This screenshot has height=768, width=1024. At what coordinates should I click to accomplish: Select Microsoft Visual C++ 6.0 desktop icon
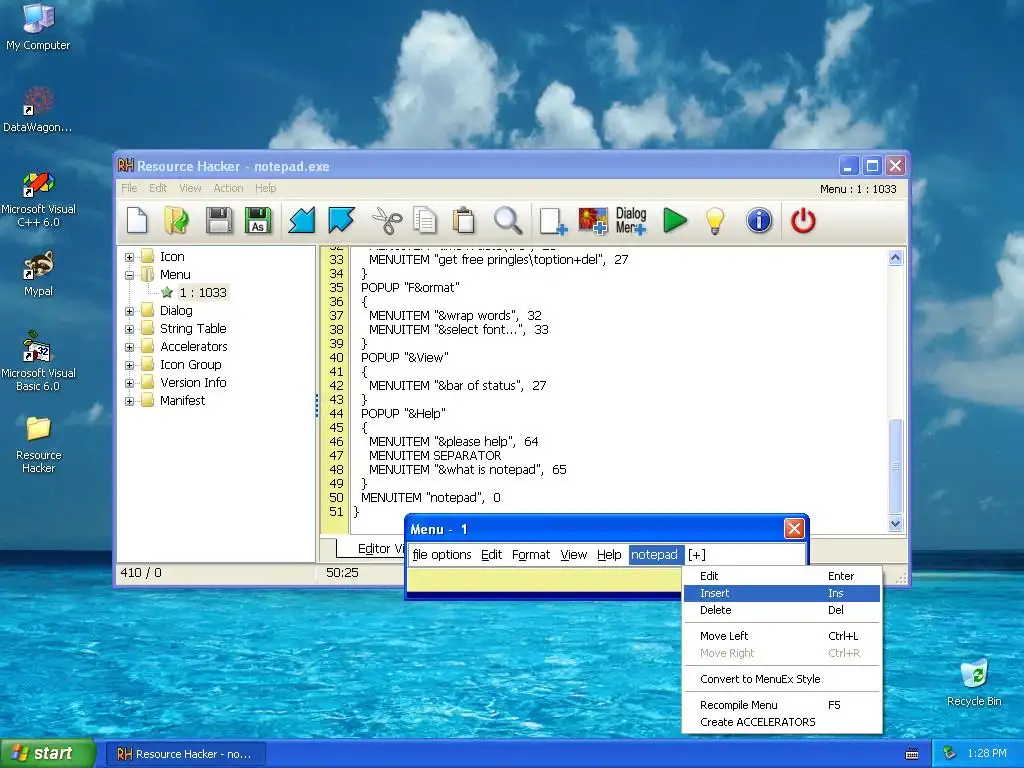point(38,199)
